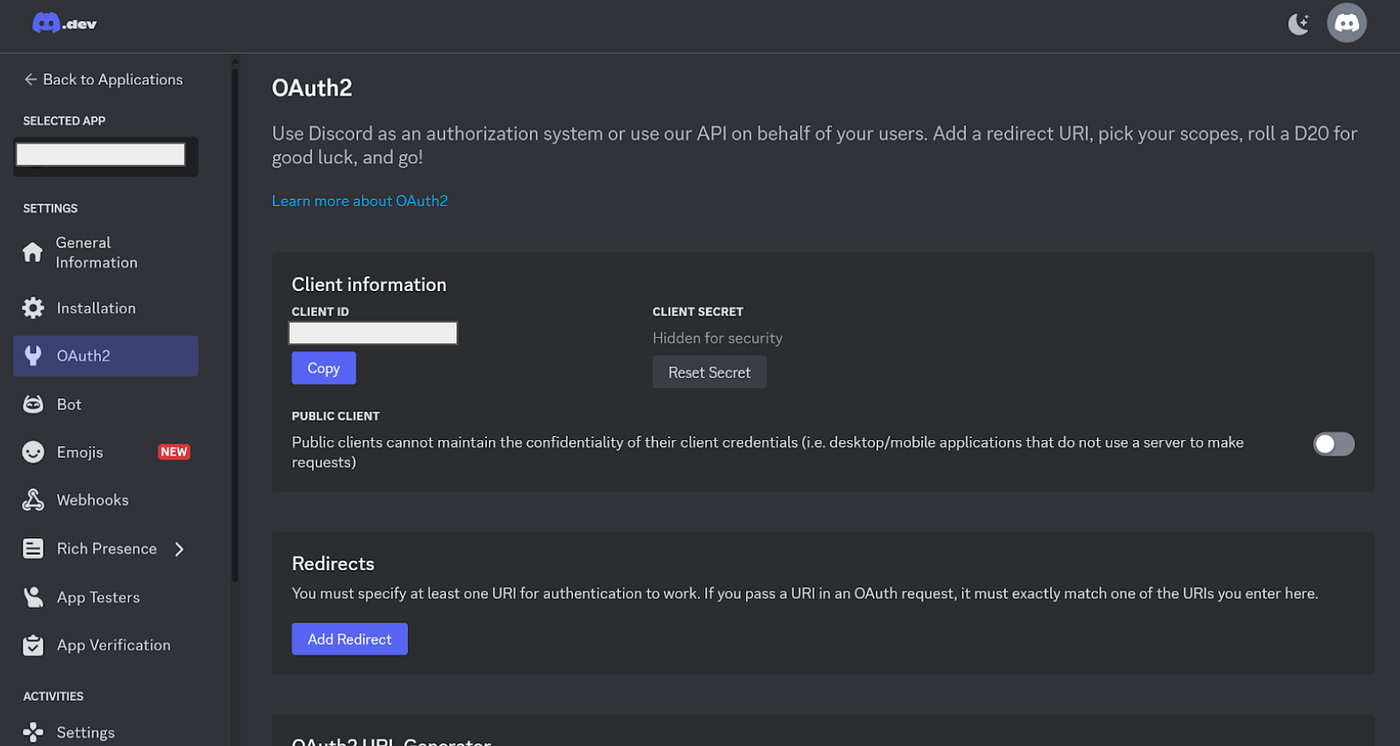
Task: Click the Redirects section heading
Action: [333, 563]
